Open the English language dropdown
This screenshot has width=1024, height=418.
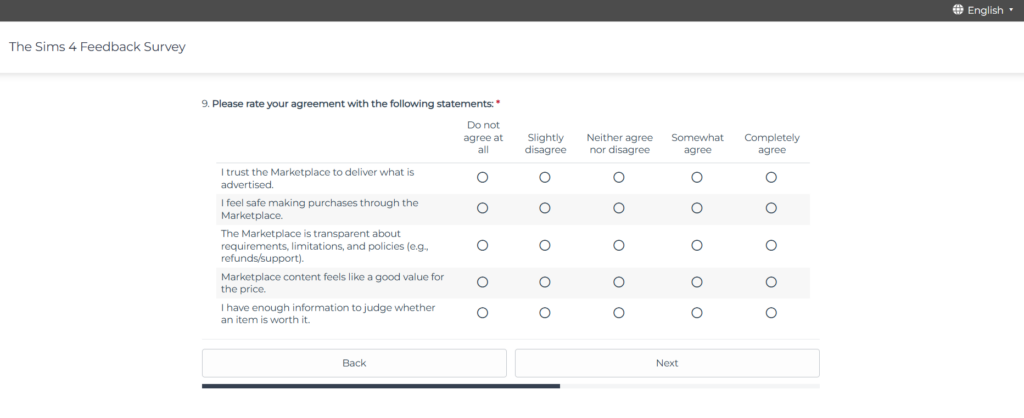coord(983,10)
